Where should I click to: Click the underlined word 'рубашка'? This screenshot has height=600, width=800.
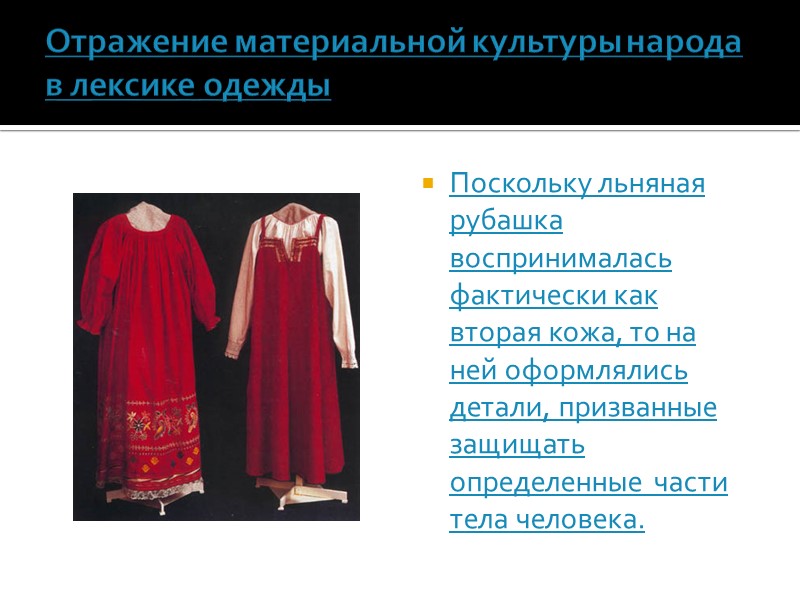tap(506, 221)
